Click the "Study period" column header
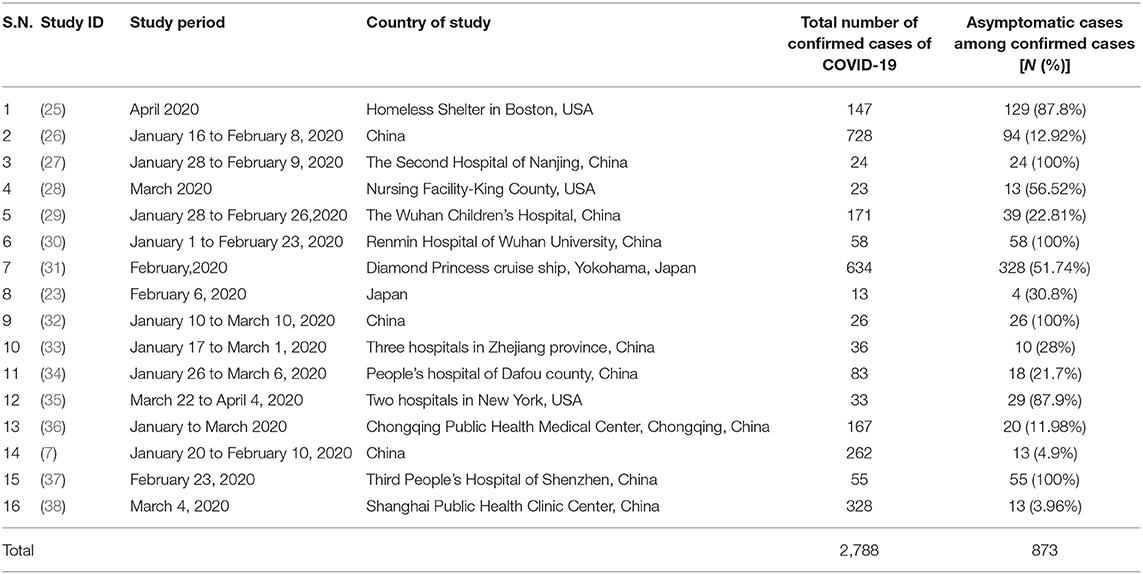 tap(176, 23)
